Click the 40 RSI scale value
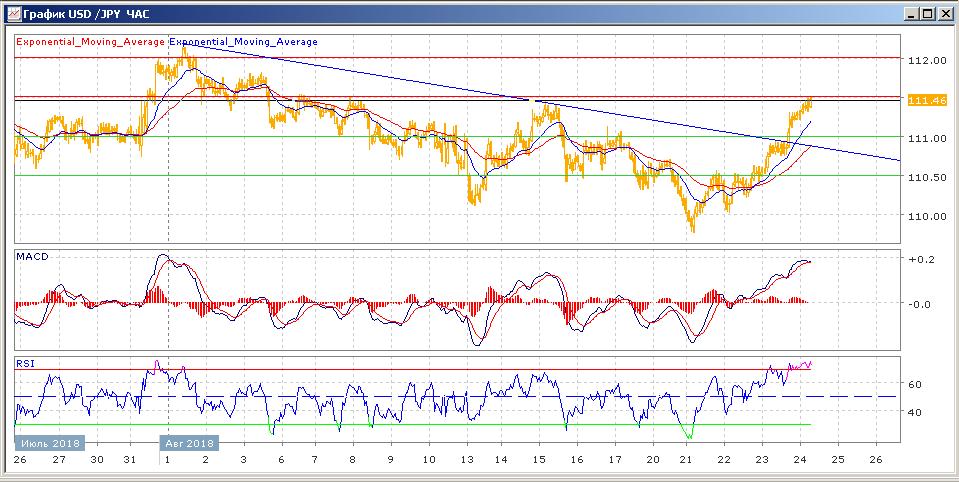The height and width of the screenshot is (482, 959). click(x=915, y=412)
